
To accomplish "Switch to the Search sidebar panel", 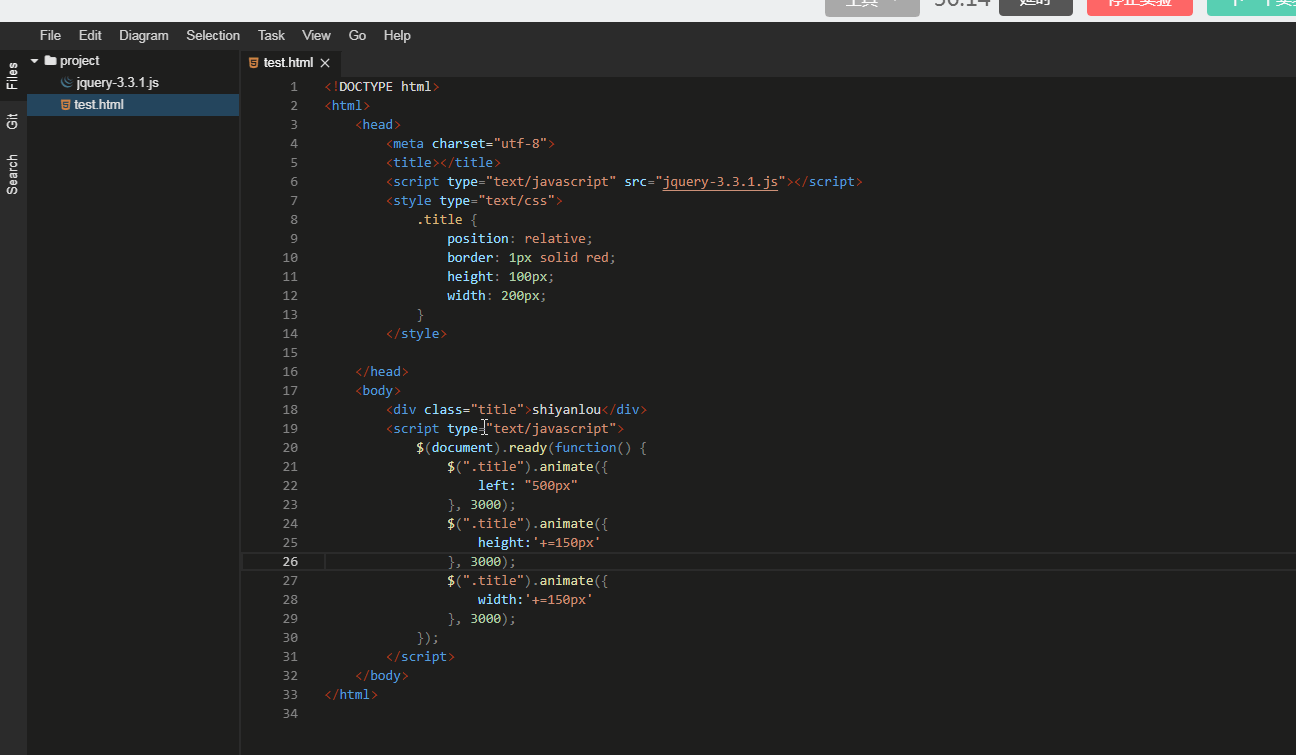I will (13, 174).
